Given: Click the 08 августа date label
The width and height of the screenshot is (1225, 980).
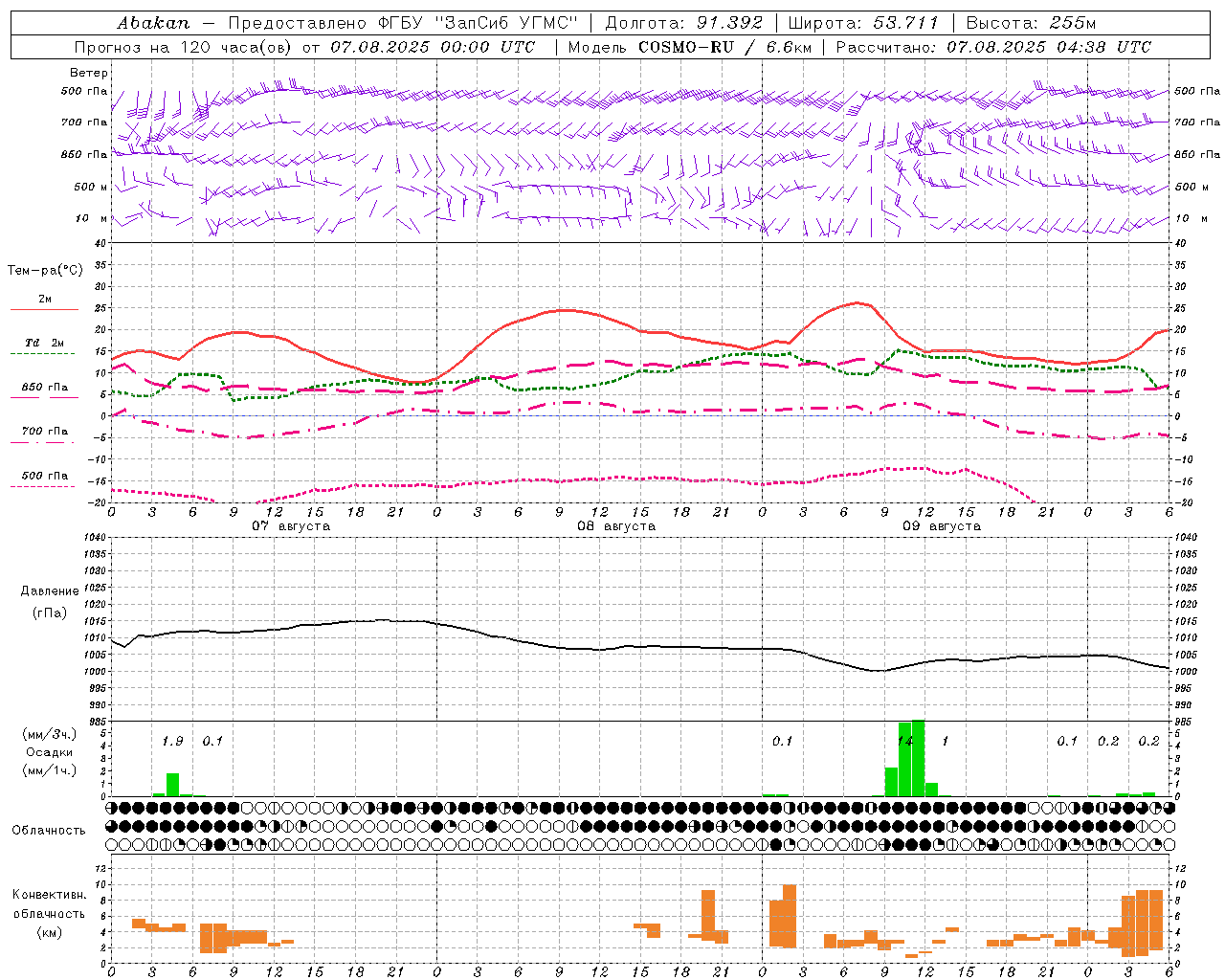Looking at the screenshot, I should (x=616, y=526).
